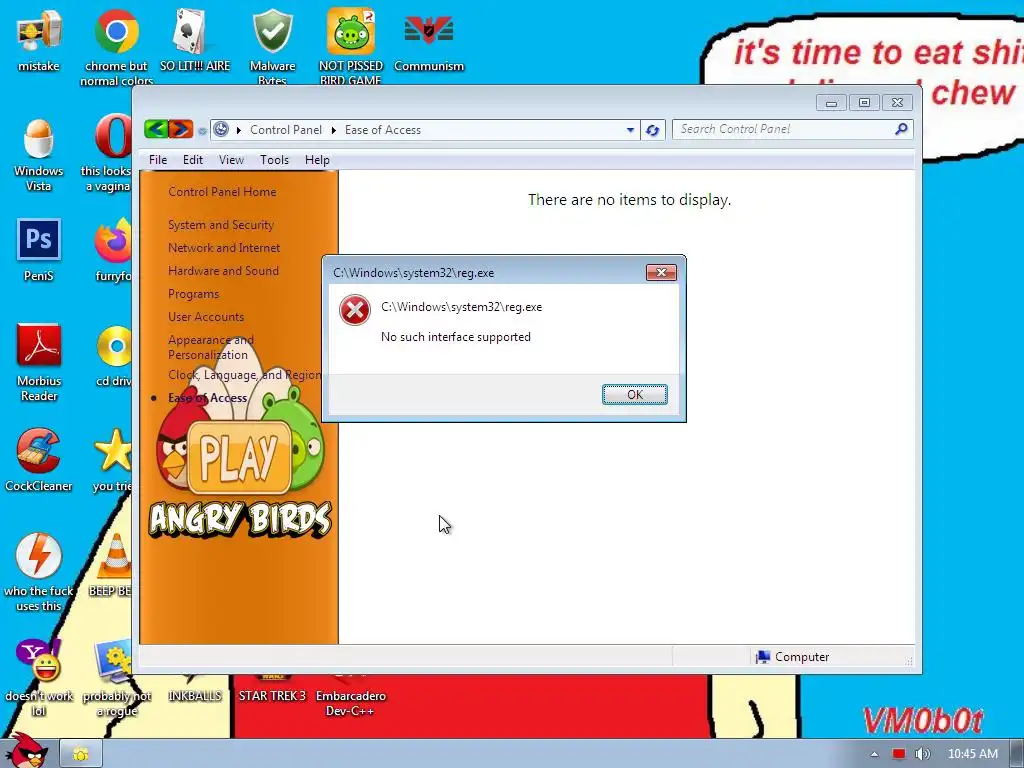Open User Accounts category link
1024x768 pixels.
pos(206,317)
